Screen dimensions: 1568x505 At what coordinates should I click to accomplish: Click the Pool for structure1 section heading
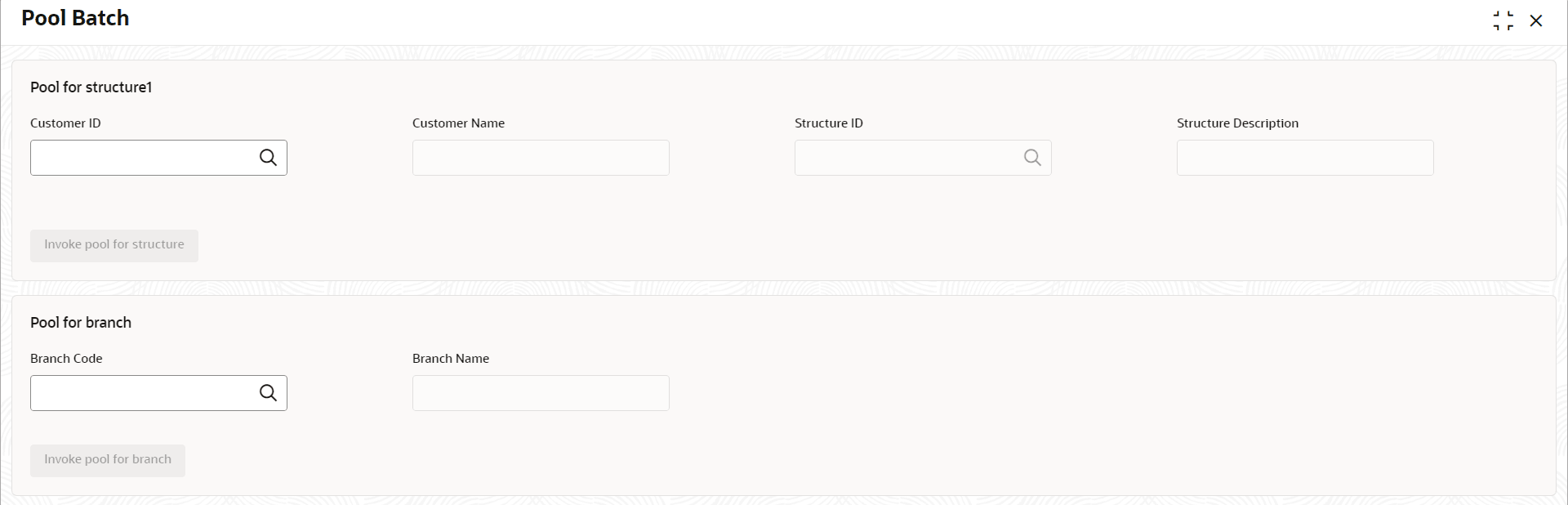tap(91, 87)
